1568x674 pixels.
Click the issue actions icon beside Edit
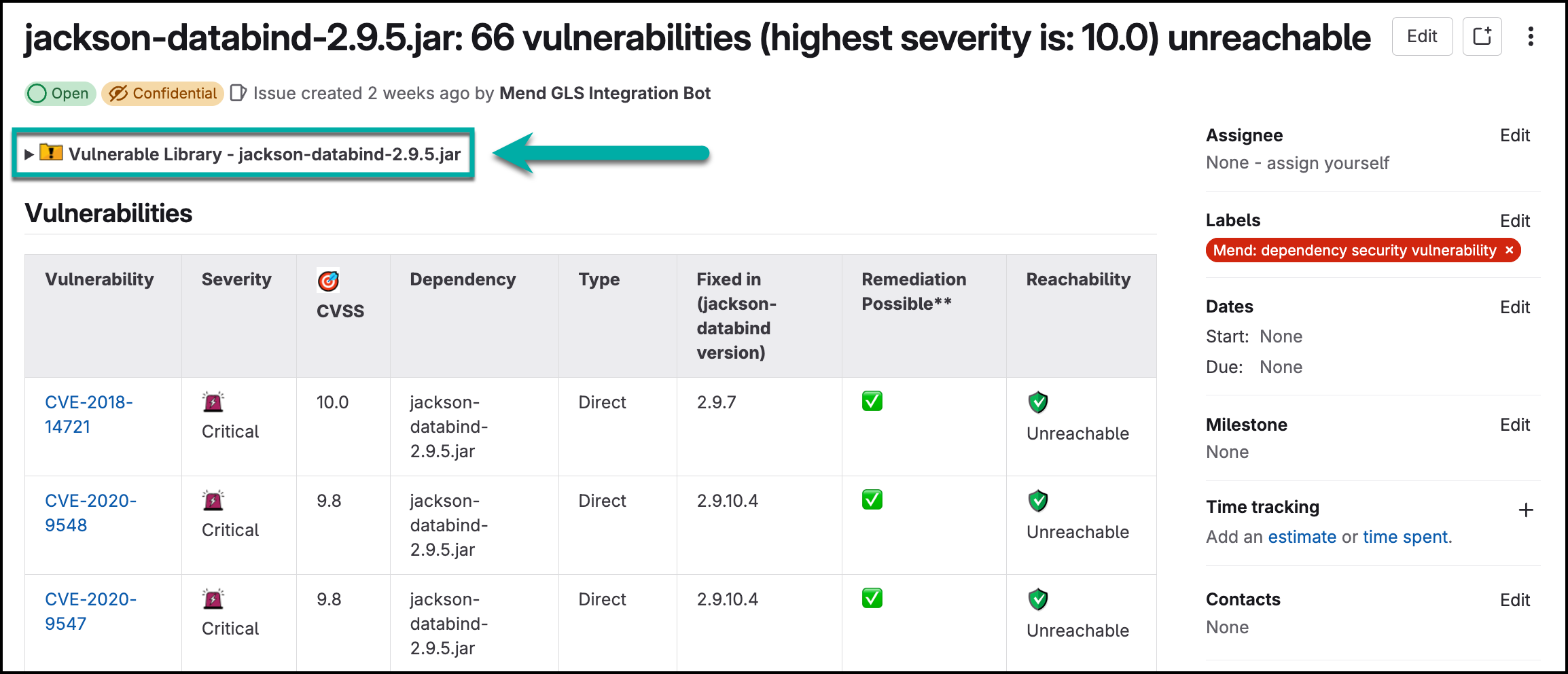(1482, 37)
